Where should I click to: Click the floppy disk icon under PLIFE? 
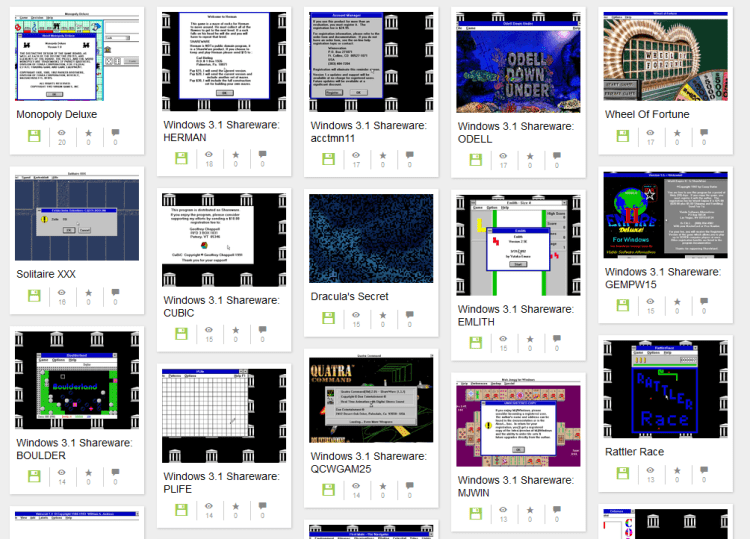(181, 509)
